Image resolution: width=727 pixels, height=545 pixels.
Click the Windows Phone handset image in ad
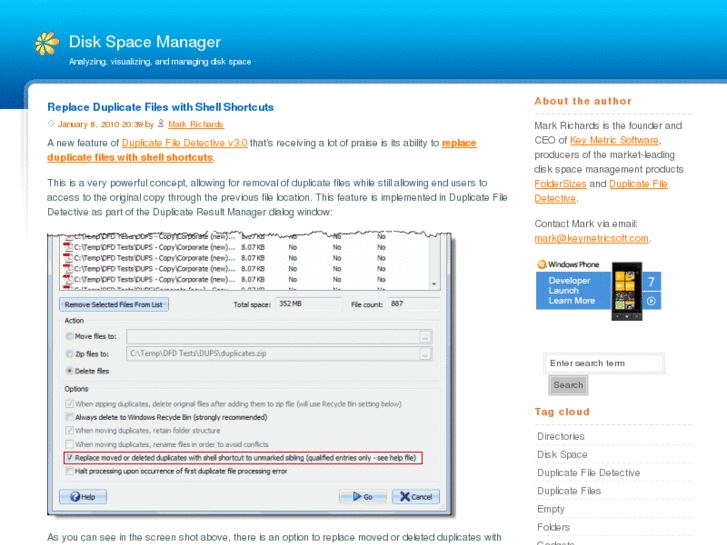click(x=626, y=291)
